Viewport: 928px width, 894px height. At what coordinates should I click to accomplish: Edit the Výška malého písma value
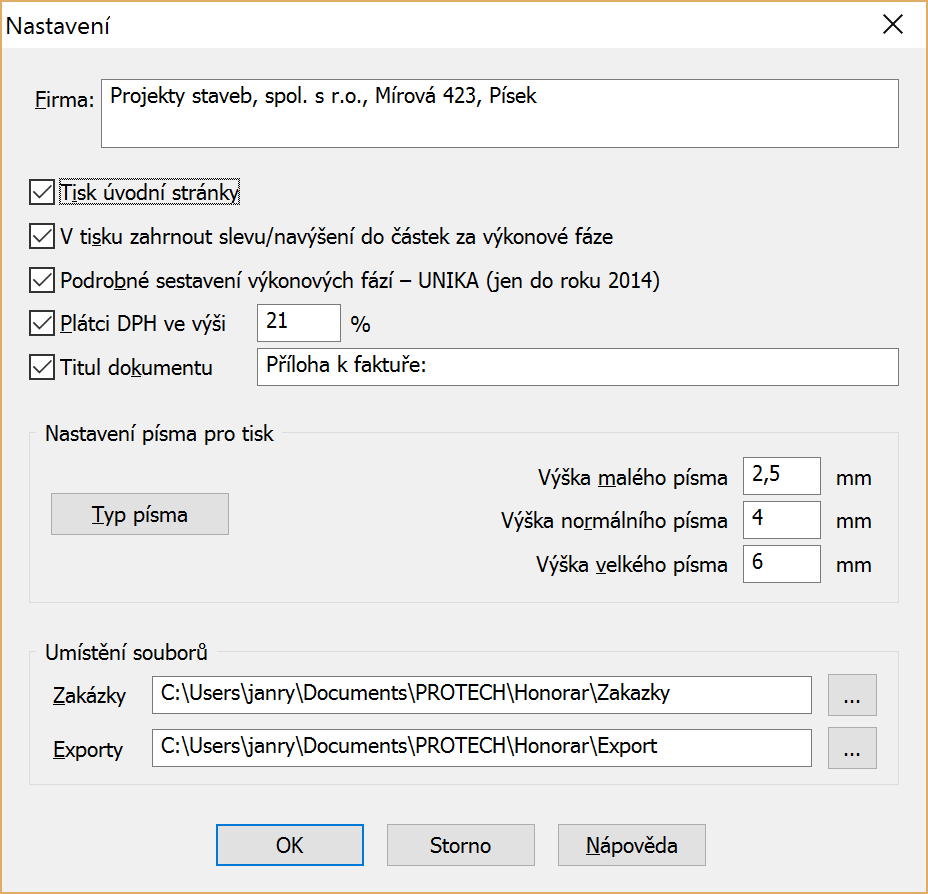tap(781, 477)
